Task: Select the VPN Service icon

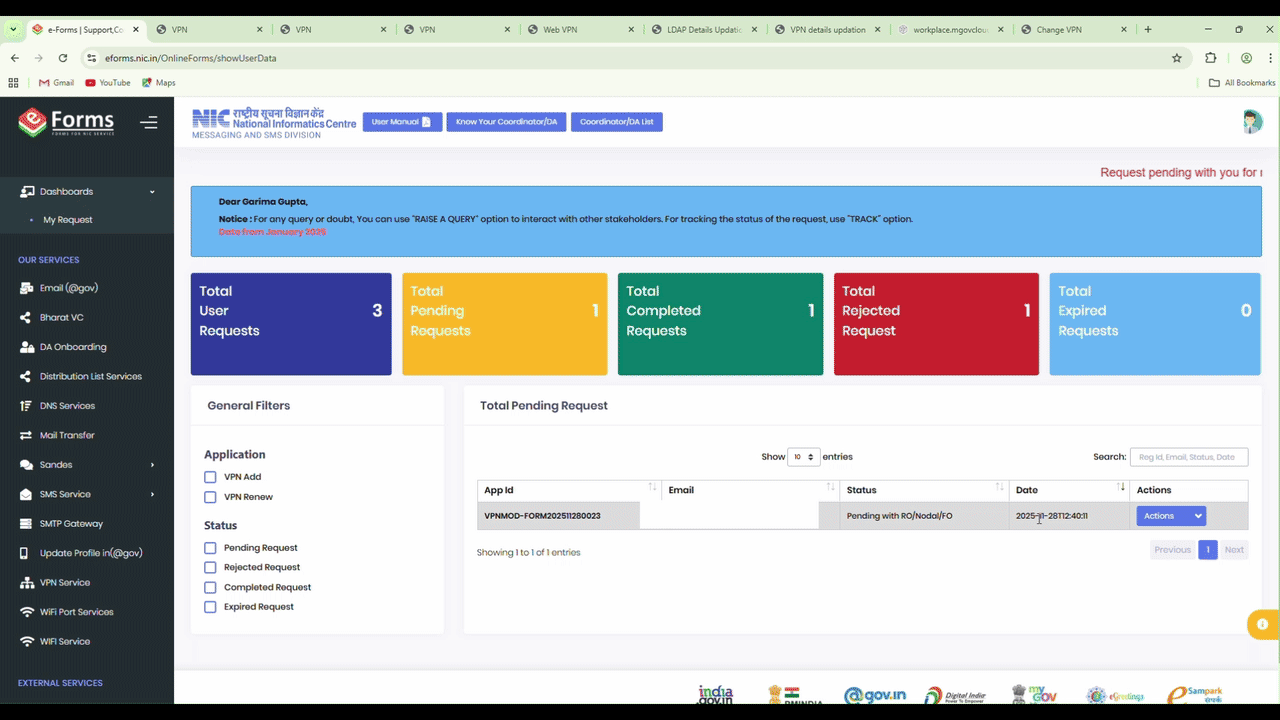Action: (x=64, y=582)
